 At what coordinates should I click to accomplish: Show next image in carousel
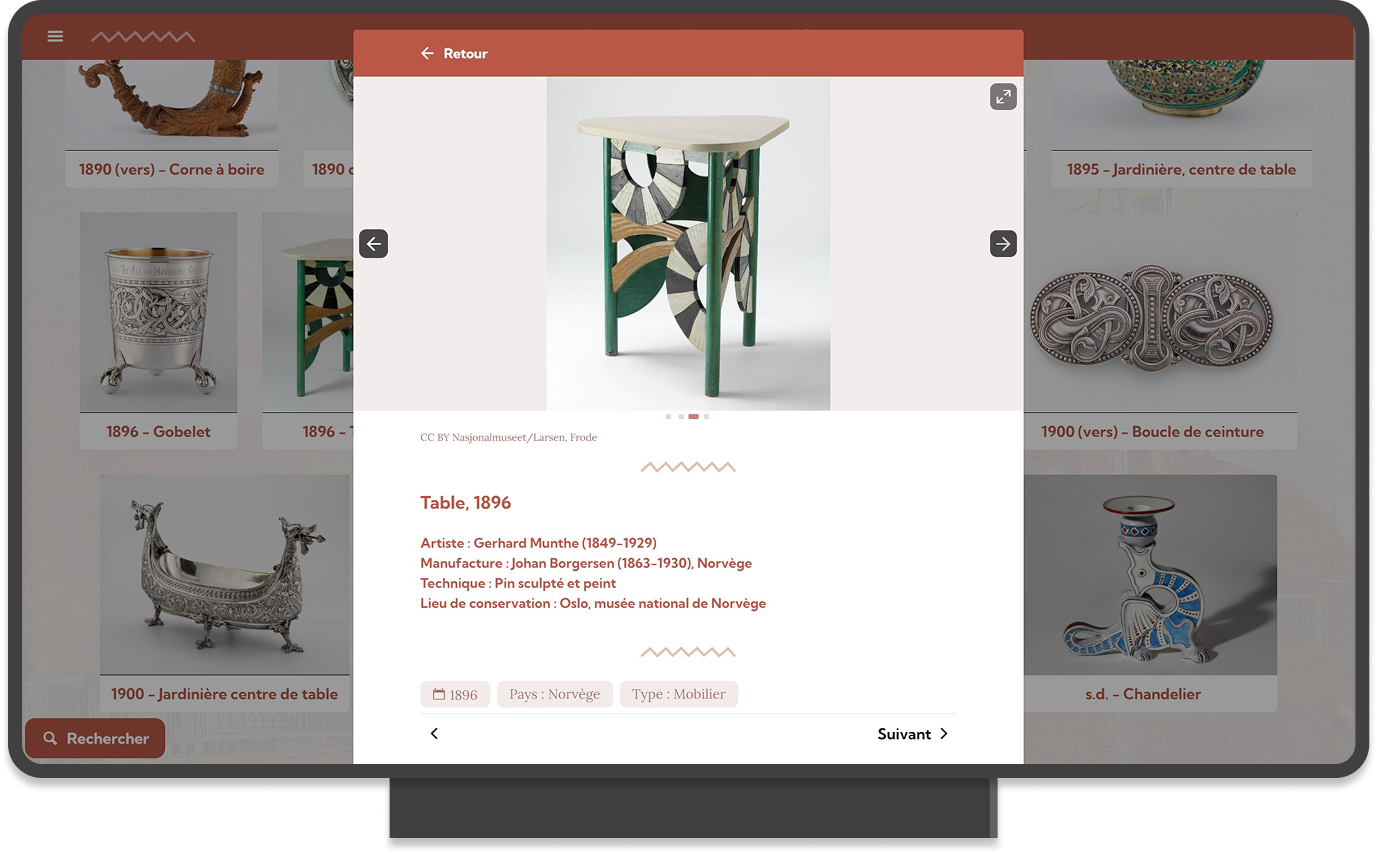(x=1003, y=244)
